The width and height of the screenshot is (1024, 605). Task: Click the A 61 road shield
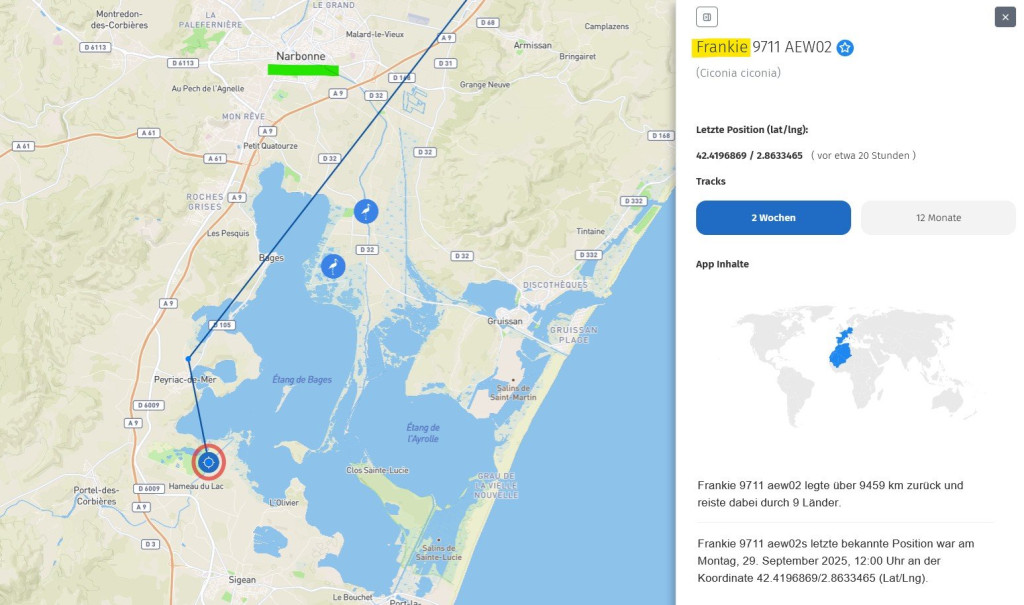[x=148, y=133]
